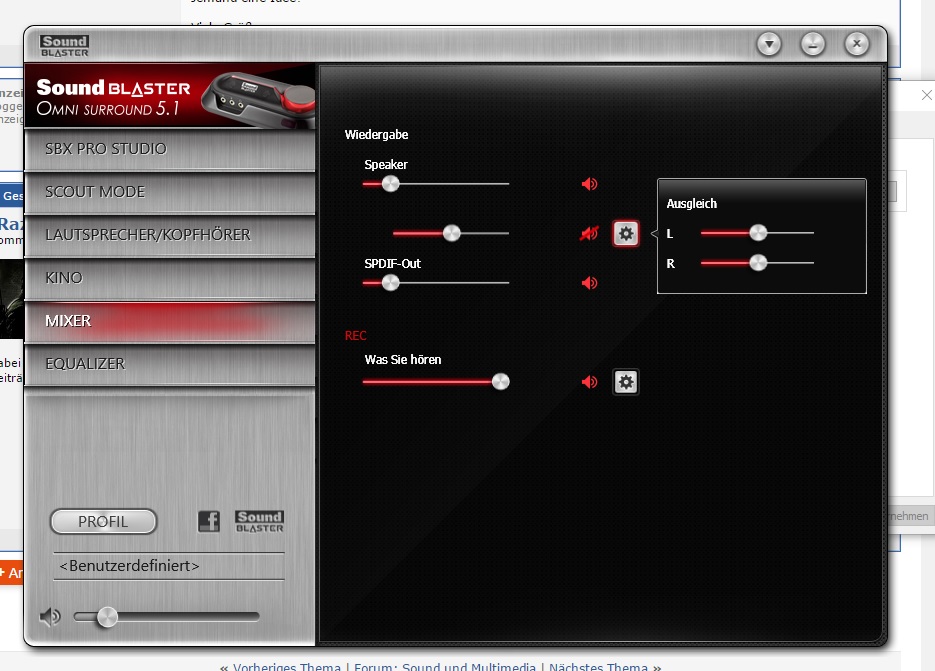Click the SPDIF-Out volume slider knob
Image resolution: width=935 pixels, height=671 pixels.
391,283
